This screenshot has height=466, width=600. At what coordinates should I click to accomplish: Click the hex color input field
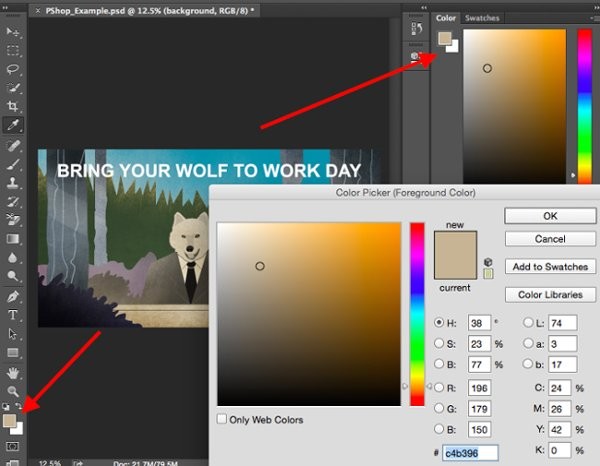point(470,453)
